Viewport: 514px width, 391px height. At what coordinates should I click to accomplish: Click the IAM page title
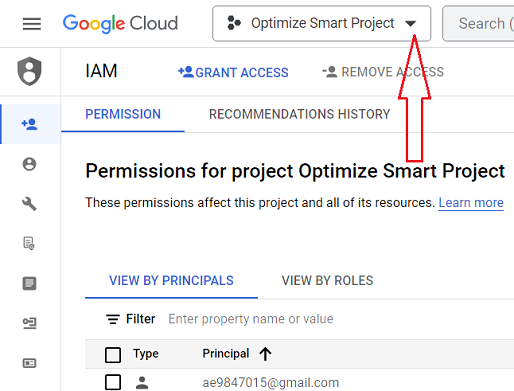(x=101, y=71)
